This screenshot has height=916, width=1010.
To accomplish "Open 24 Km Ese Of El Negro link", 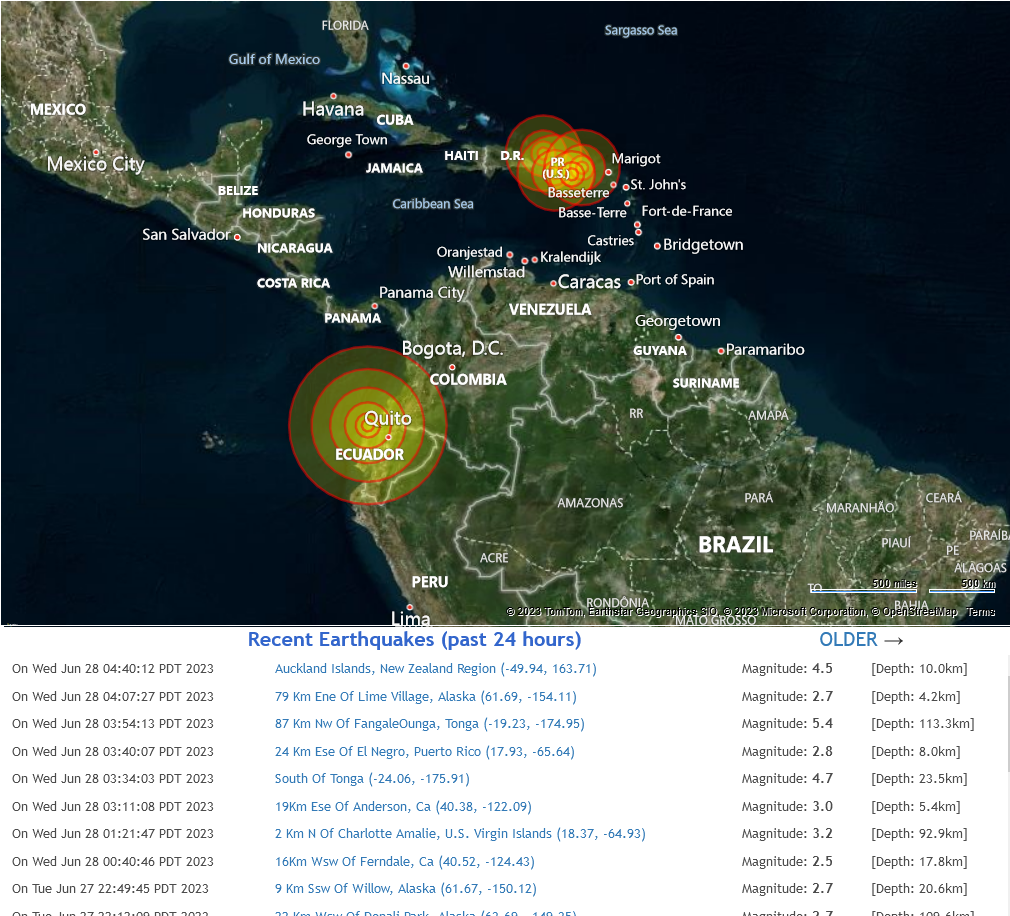I will click(424, 751).
